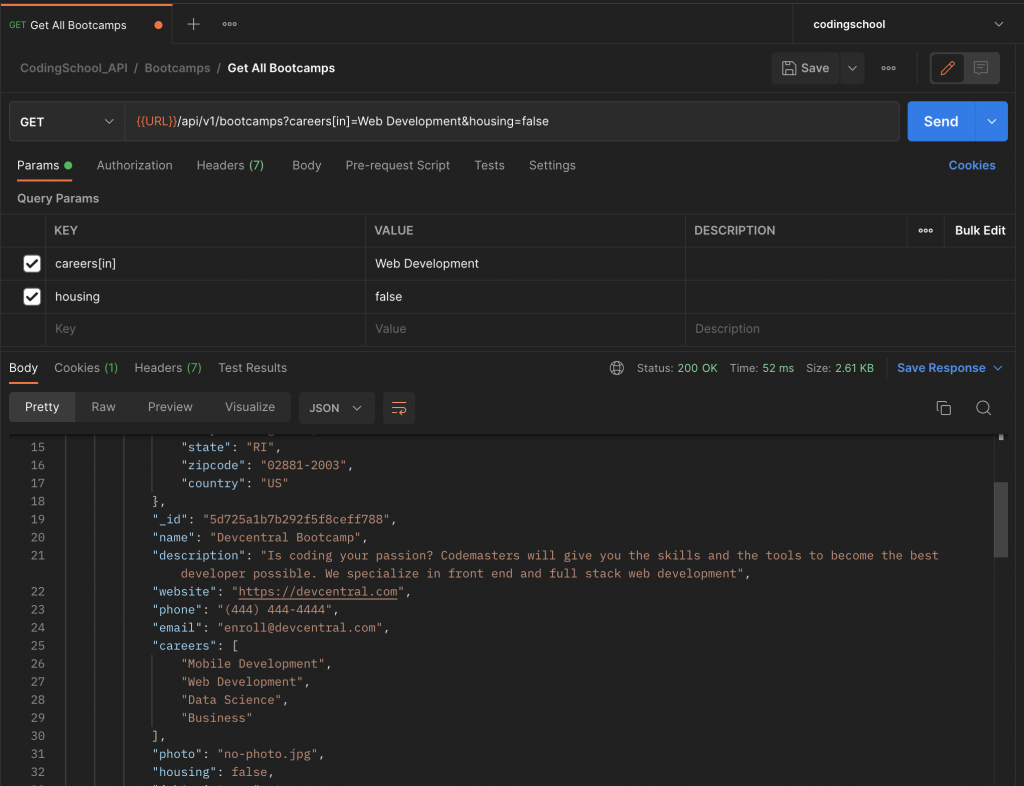Click the empty Value input field
The width and height of the screenshot is (1024, 786).
click(x=525, y=329)
